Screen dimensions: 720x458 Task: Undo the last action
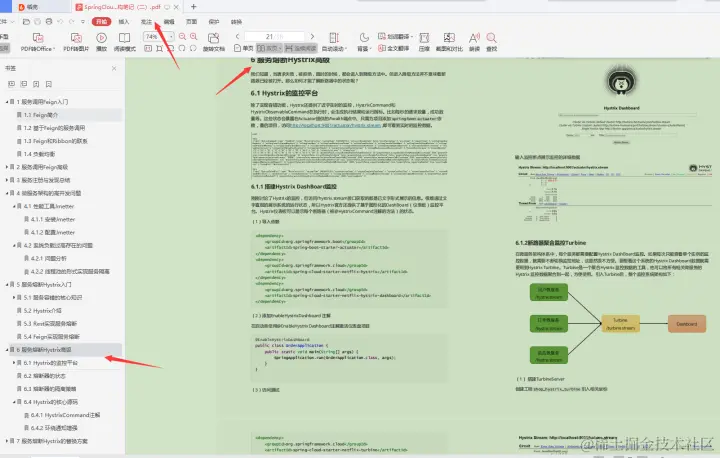[x=60, y=22]
